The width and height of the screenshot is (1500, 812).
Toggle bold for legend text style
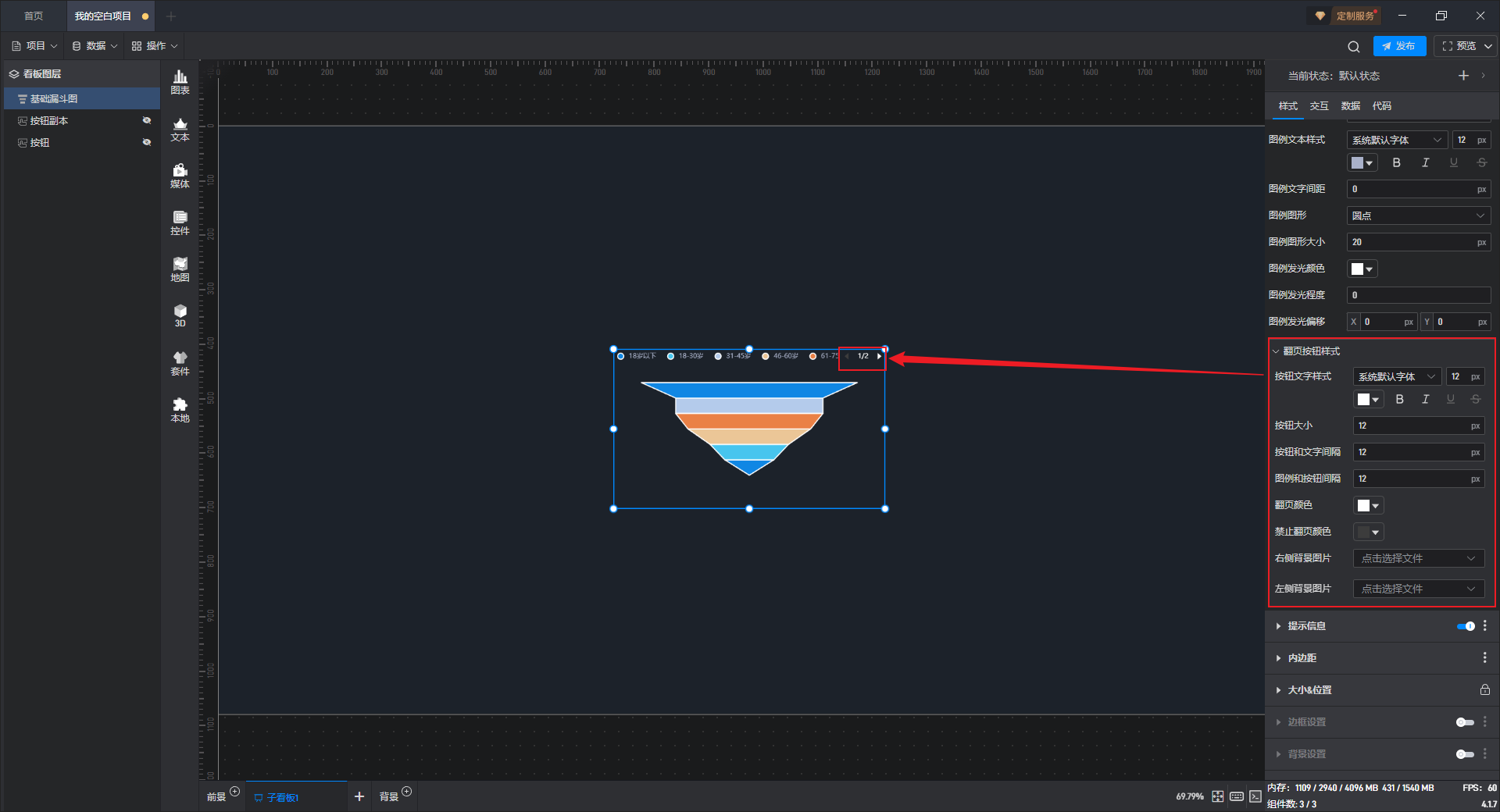point(1397,162)
